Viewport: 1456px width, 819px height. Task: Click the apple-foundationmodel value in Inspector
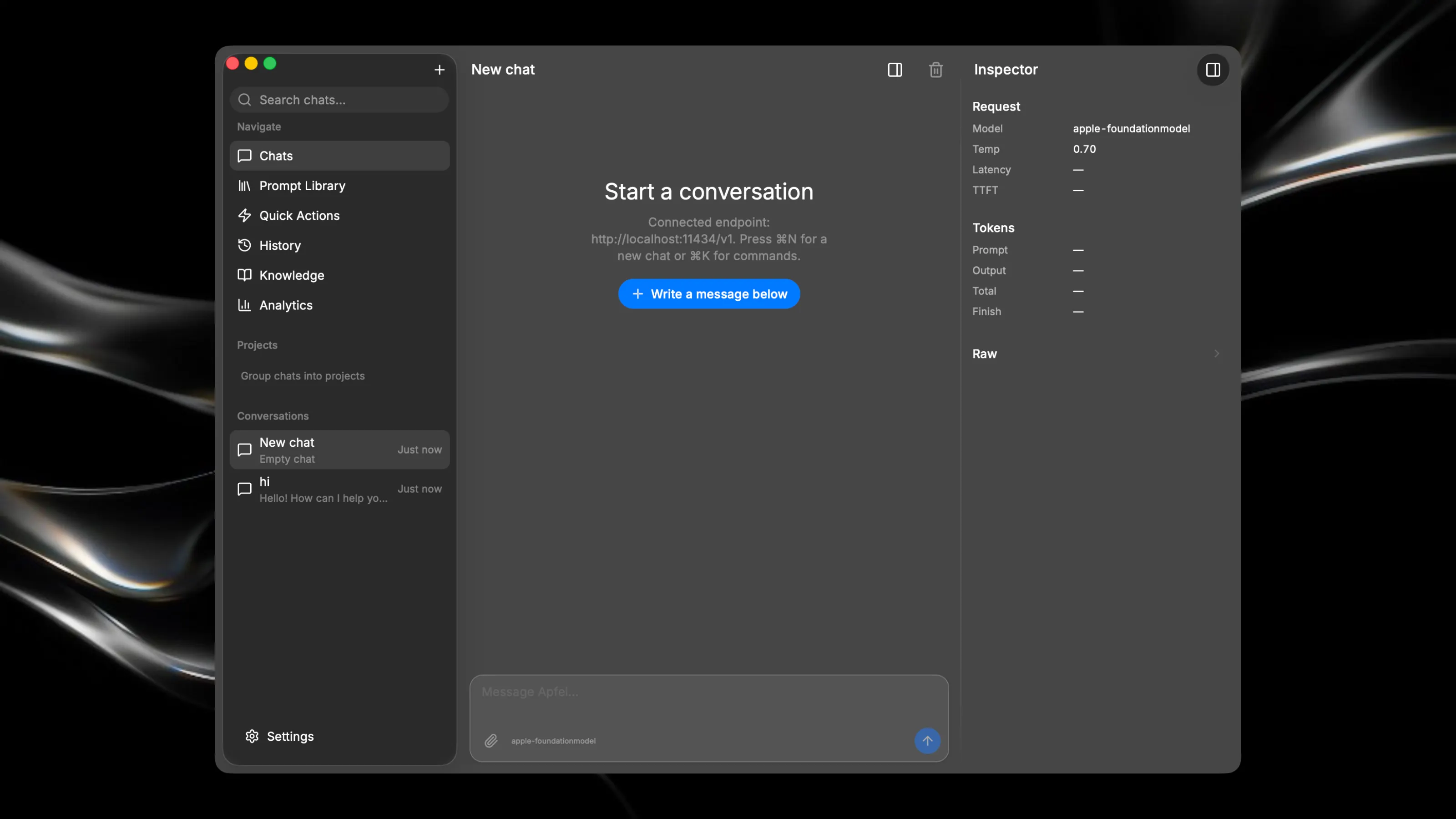(1131, 129)
